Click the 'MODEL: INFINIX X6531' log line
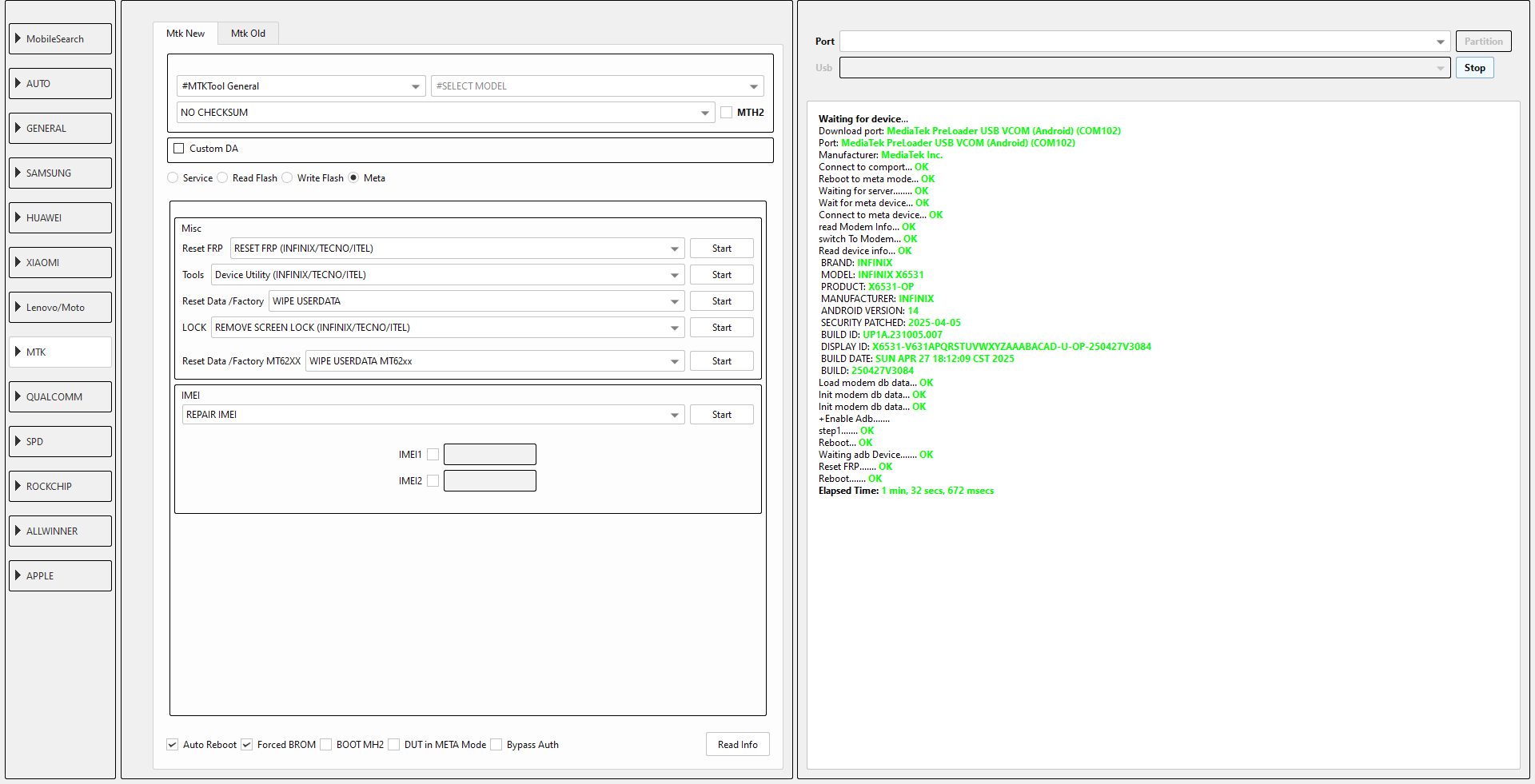Viewport: 1535px width, 784px height. tap(872, 274)
